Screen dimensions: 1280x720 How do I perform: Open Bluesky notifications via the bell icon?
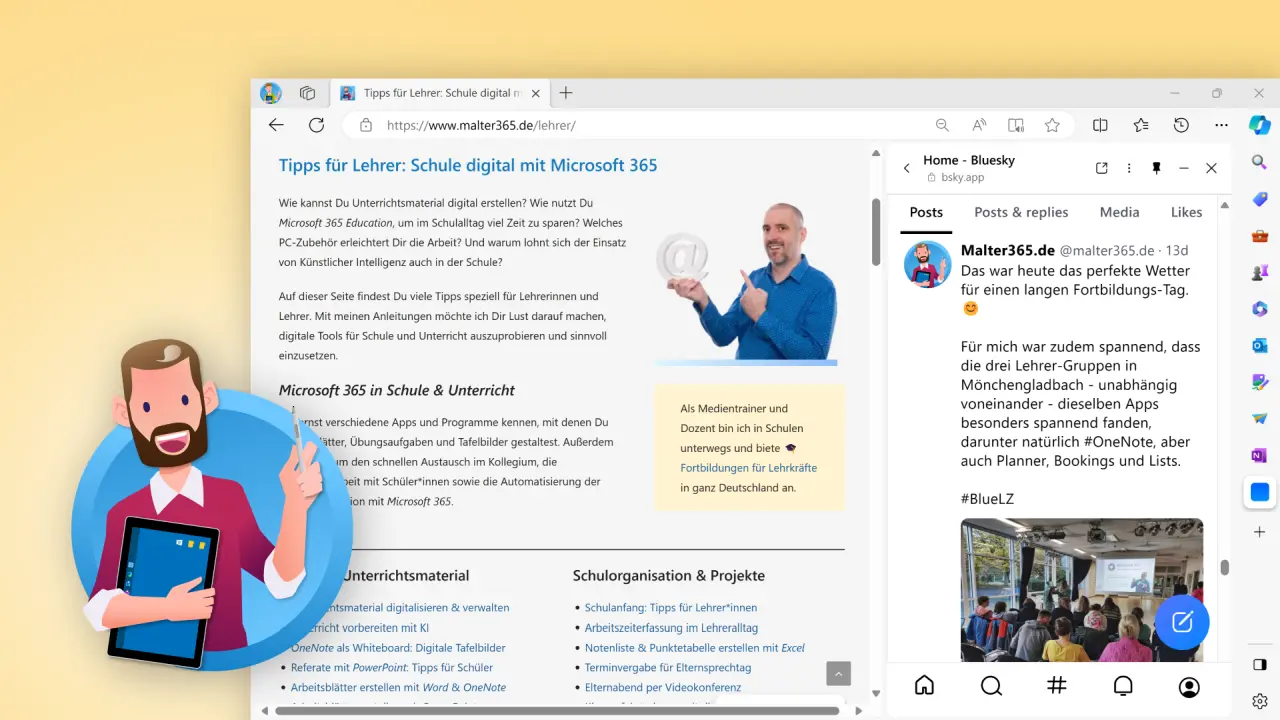pyautogui.click(x=1123, y=686)
